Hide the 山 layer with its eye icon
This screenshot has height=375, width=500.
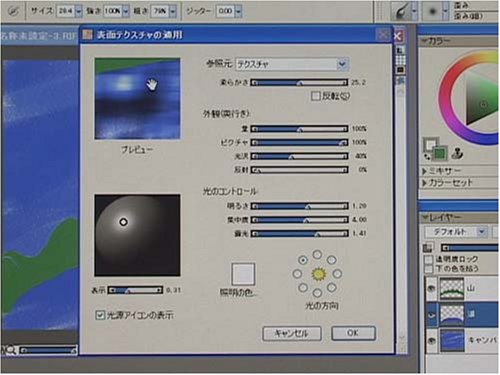pos(431,289)
